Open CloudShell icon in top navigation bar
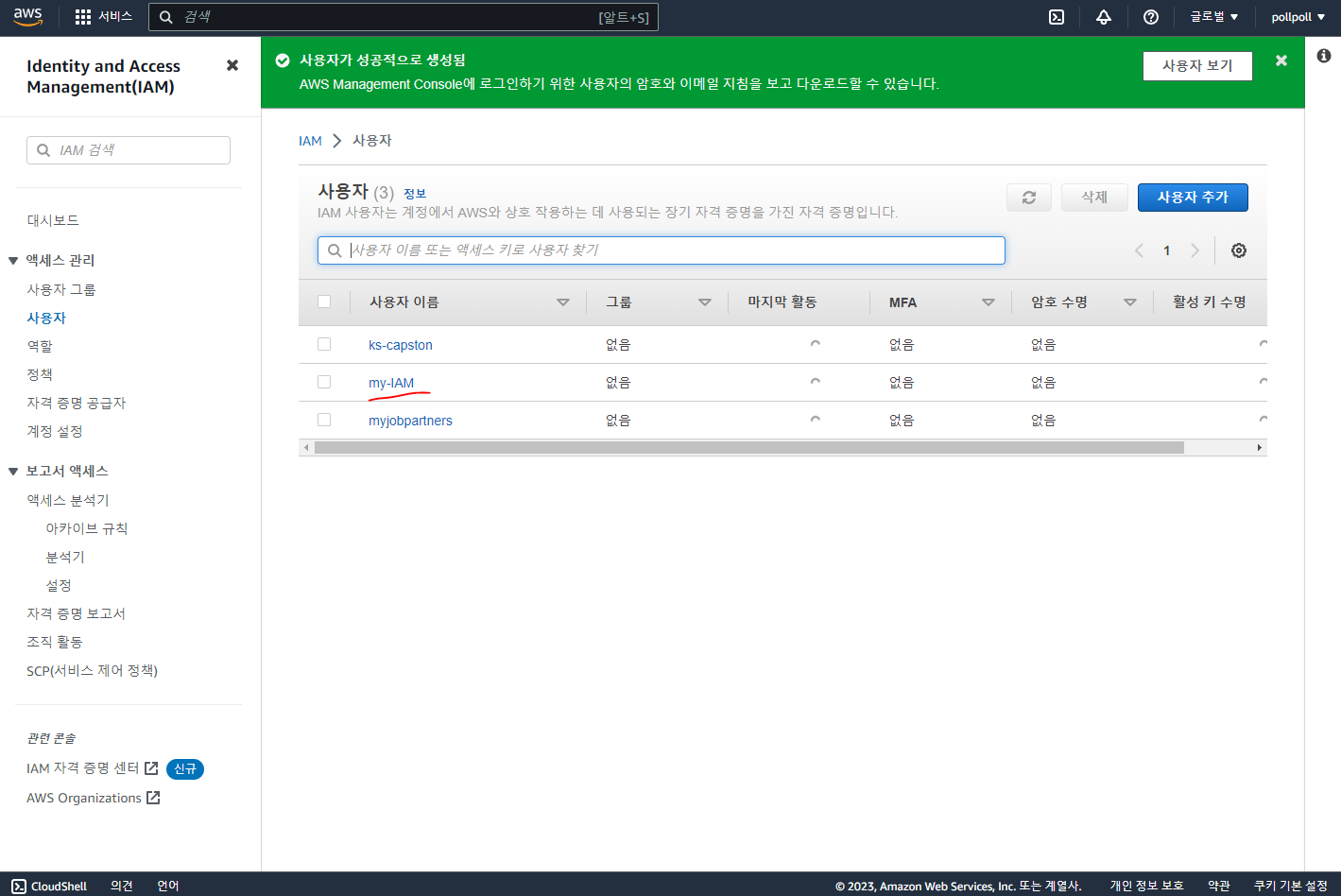 (1057, 17)
